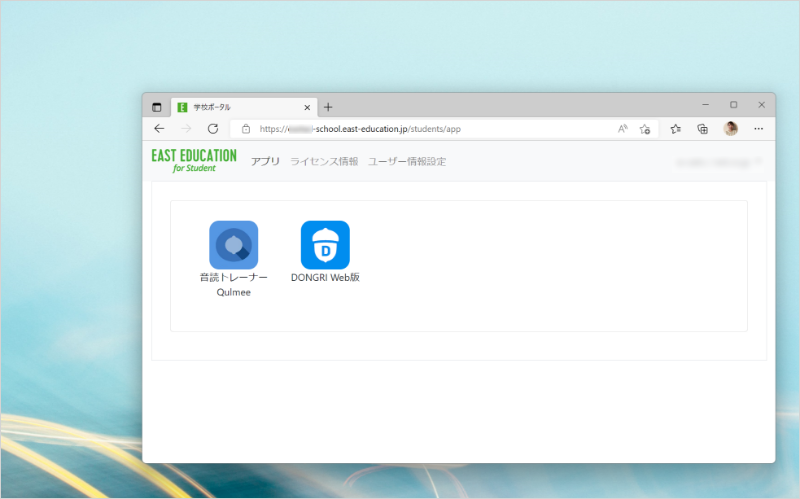Image resolution: width=800 pixels, height=499 pixels.
Task: Open the browser profile avatar
Action: [731, 129]
